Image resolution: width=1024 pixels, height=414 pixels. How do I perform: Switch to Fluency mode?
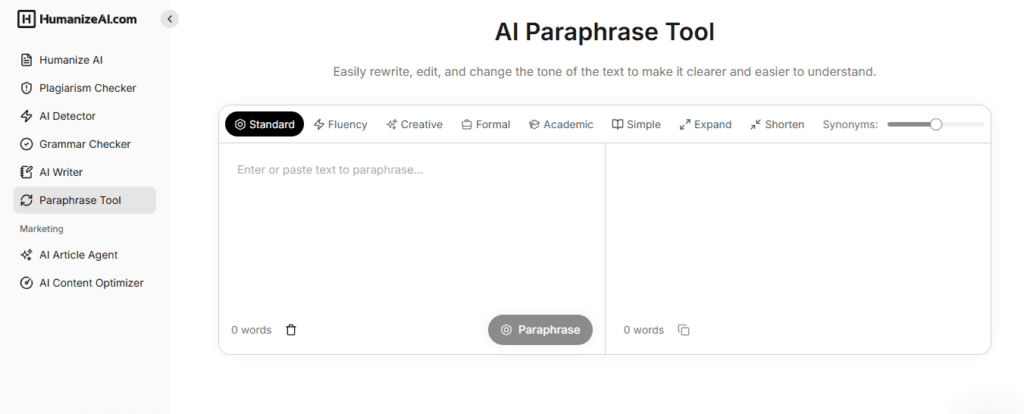pos(340,124)
